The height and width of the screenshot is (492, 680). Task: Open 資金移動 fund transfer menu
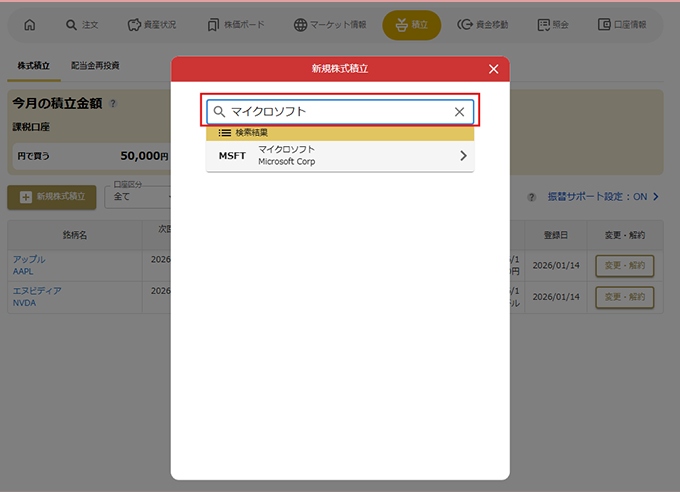click(x=483, y=25)
